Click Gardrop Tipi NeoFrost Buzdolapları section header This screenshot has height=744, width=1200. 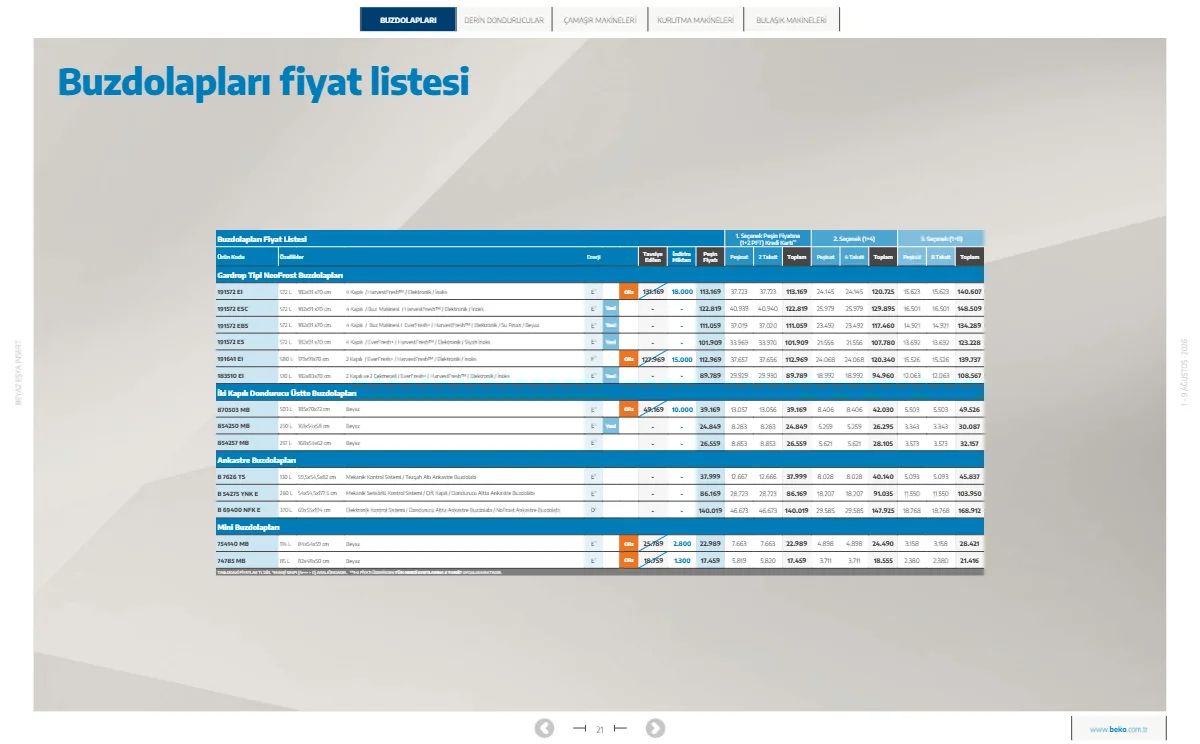tap(280, 274)
